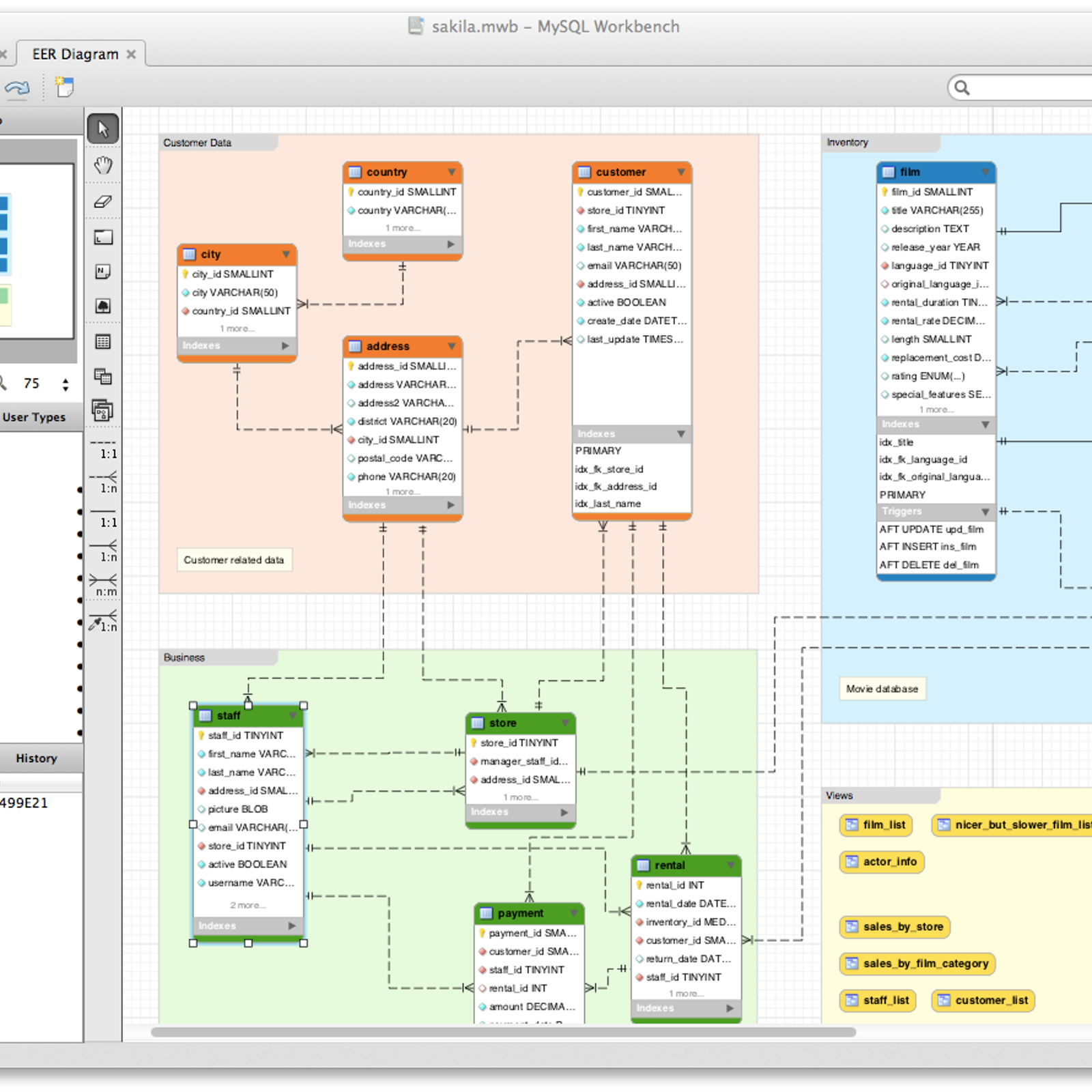
Task: Open the film_list view
Action: pyautogui.click(x=876, y=824)
